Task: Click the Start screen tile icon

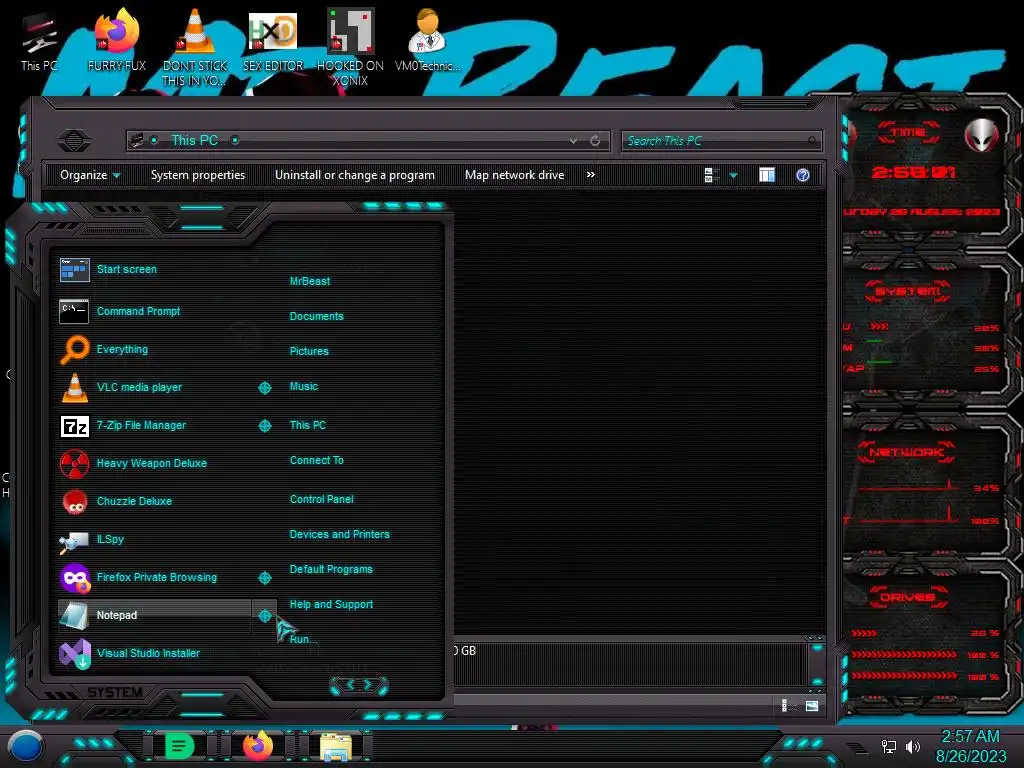Action: tap(74, 270)
